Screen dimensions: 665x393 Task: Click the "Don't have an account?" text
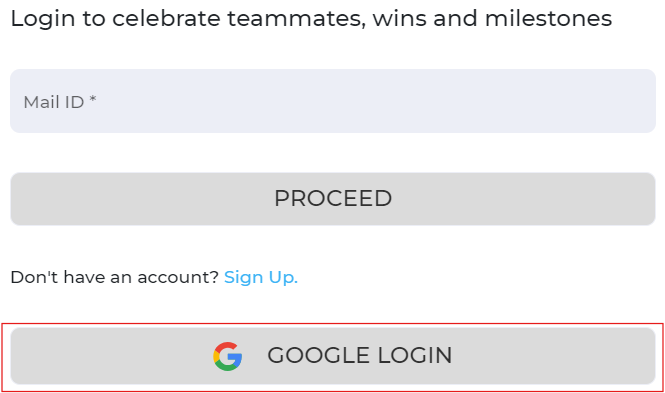point(115,277)
